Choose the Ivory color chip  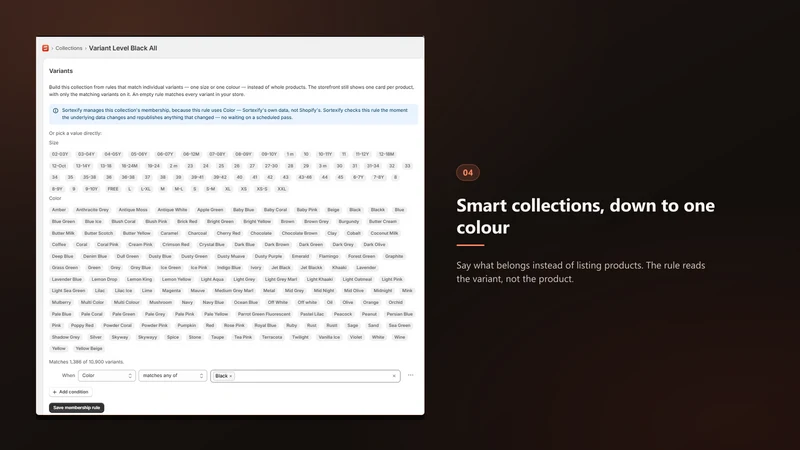[256, 267]
